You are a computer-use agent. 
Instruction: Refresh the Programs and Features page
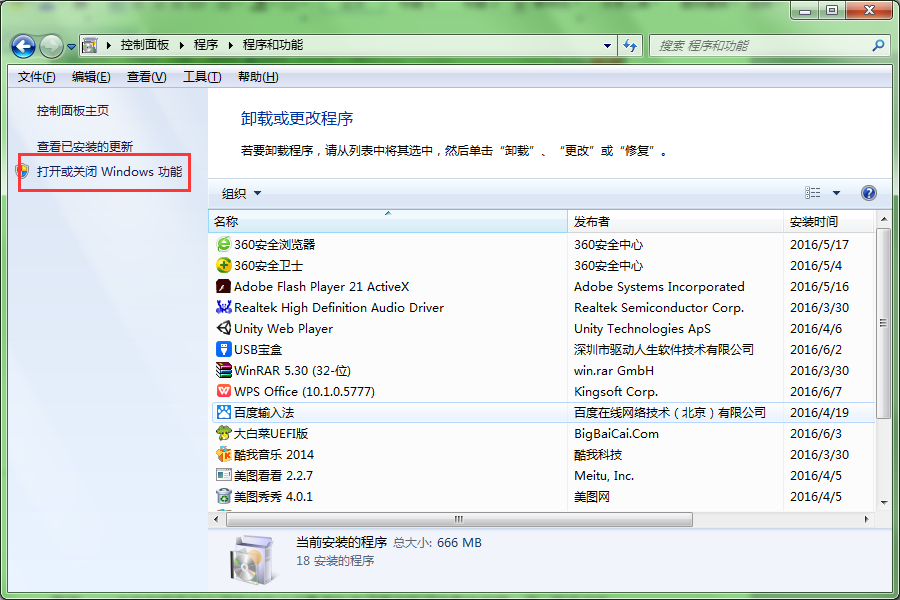(x=630, y=45)
